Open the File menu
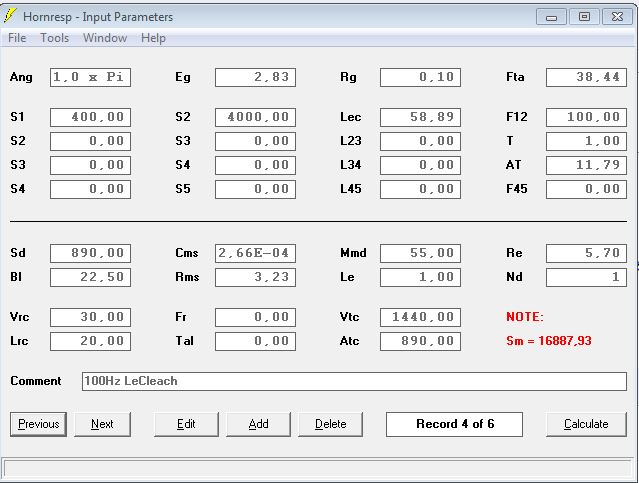 [17, 38]
